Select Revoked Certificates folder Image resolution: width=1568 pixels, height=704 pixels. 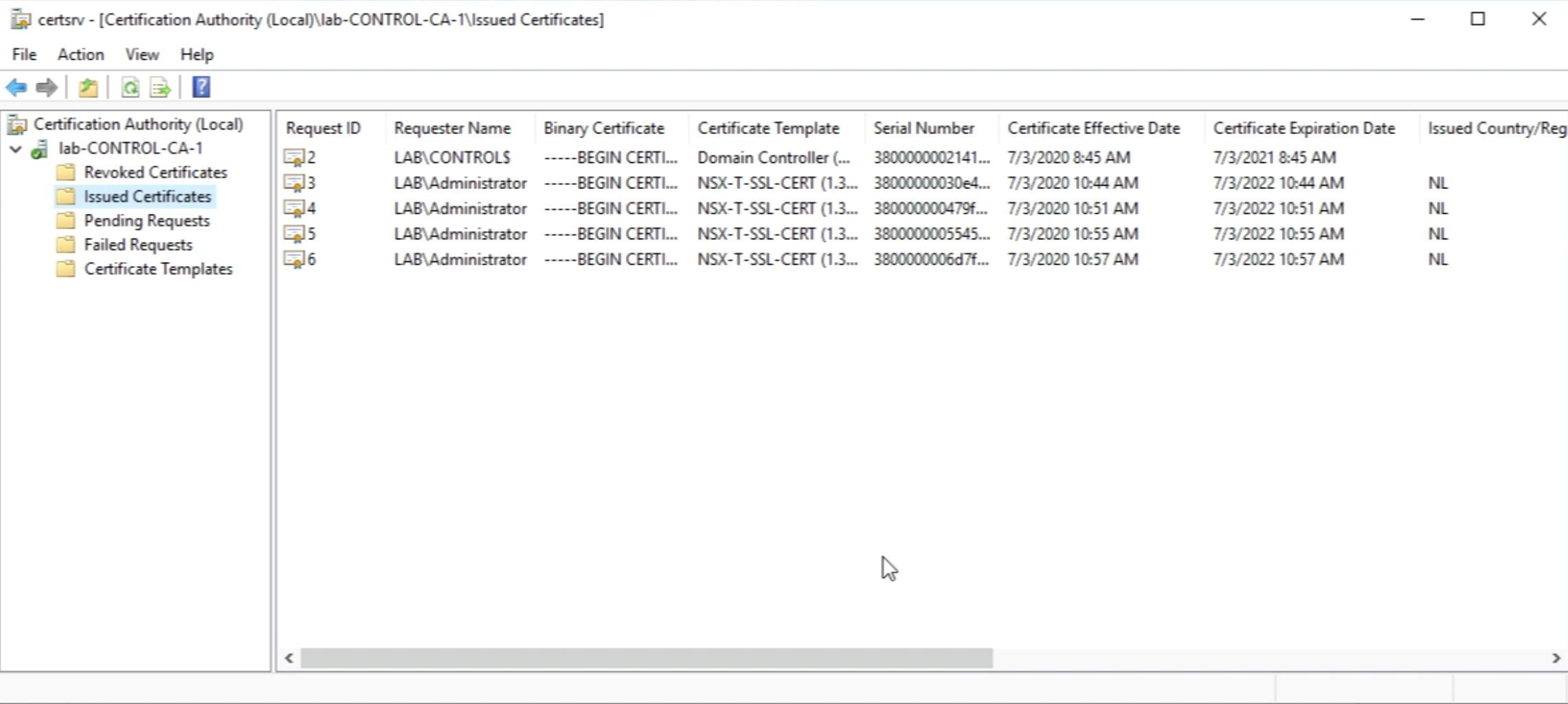pos(155,173)
